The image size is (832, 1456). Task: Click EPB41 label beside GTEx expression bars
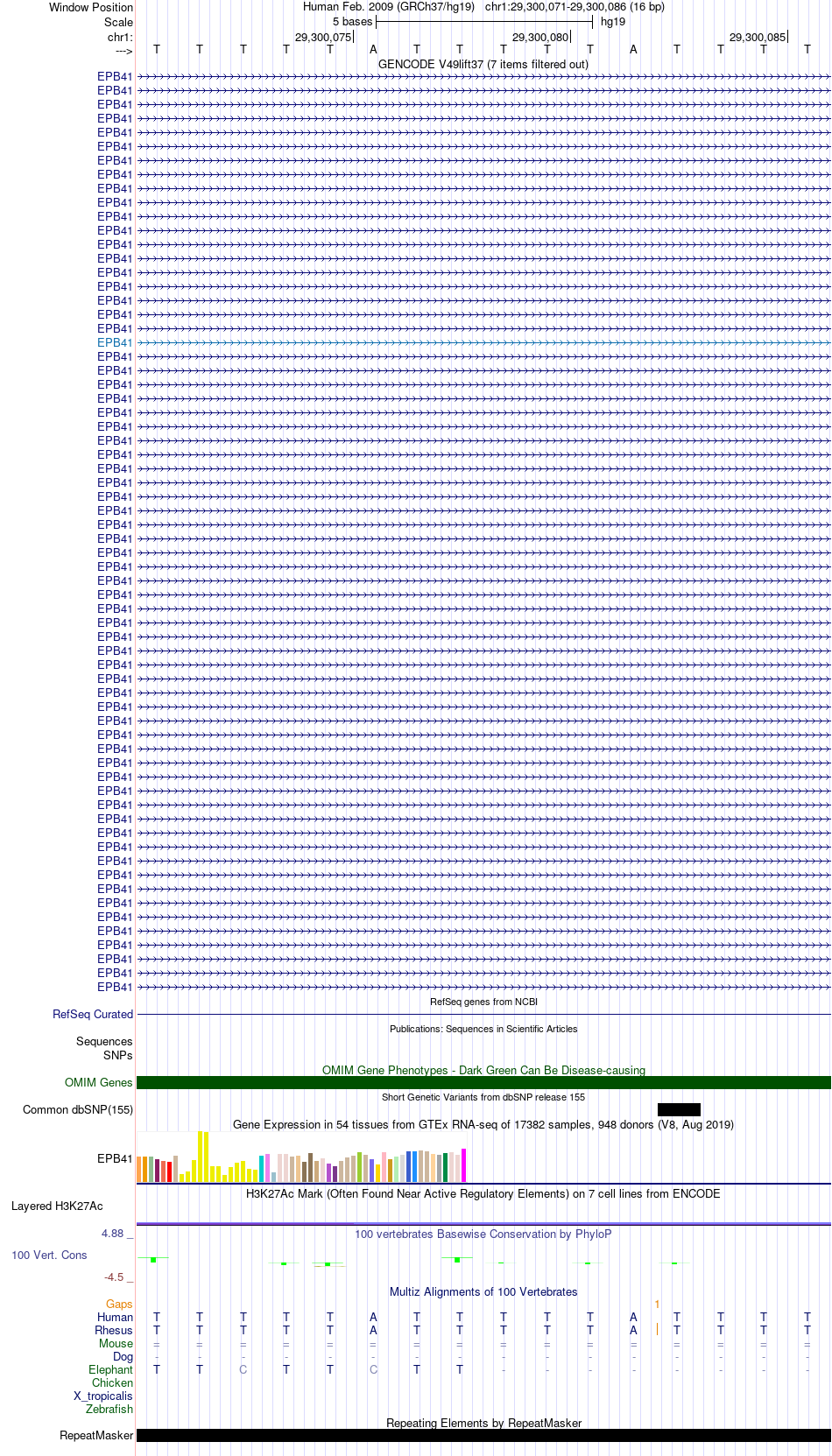115,1158
